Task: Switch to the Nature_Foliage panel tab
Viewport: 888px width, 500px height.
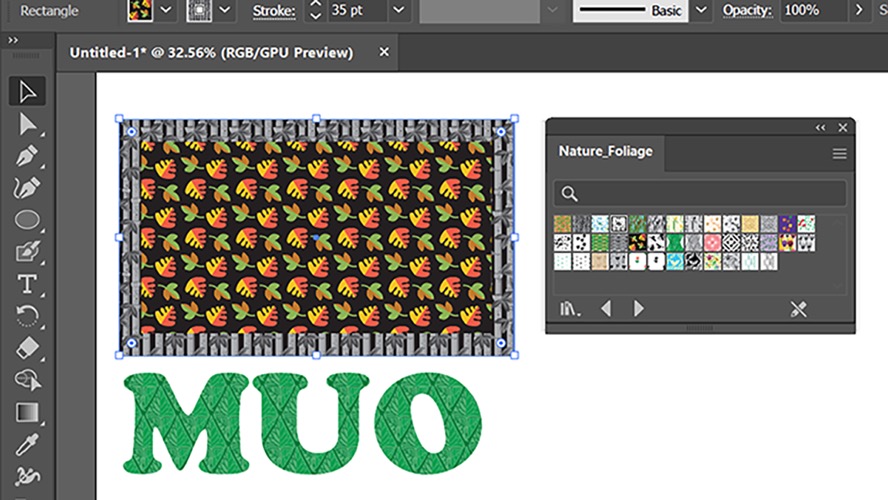Action: click(x=605, y=151)
